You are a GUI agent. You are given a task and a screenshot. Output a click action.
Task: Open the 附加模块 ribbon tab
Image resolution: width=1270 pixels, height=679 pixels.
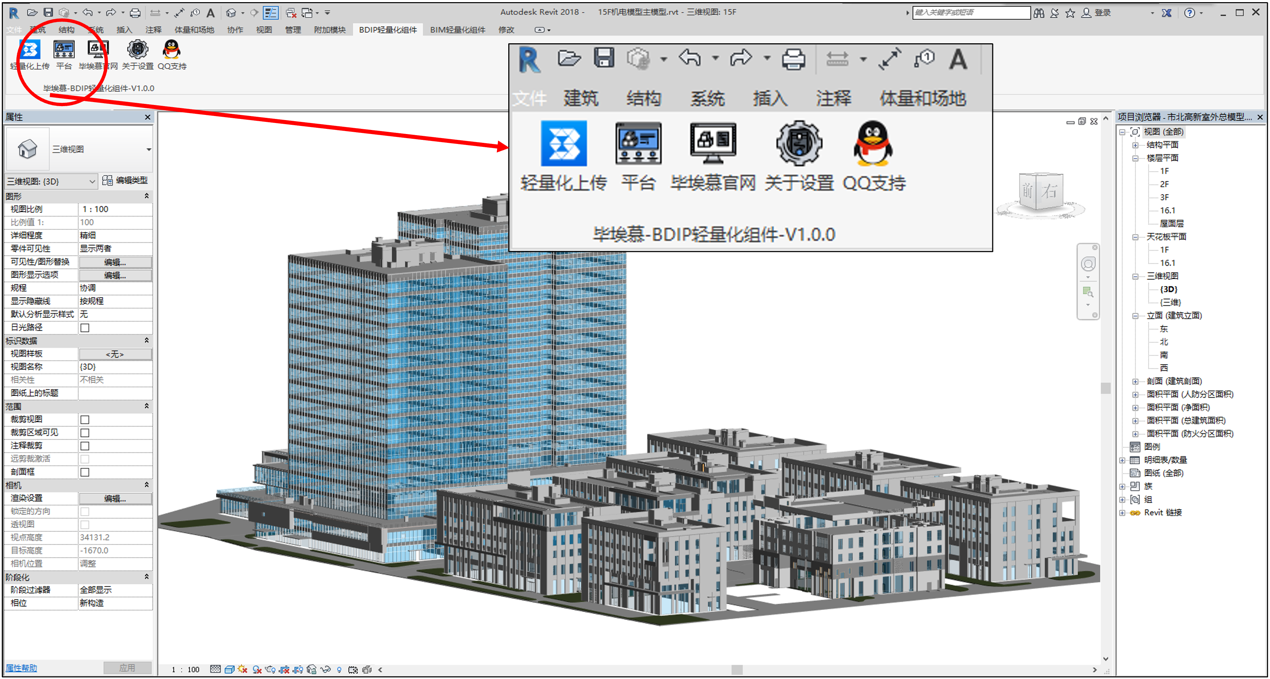click(329, 30)
